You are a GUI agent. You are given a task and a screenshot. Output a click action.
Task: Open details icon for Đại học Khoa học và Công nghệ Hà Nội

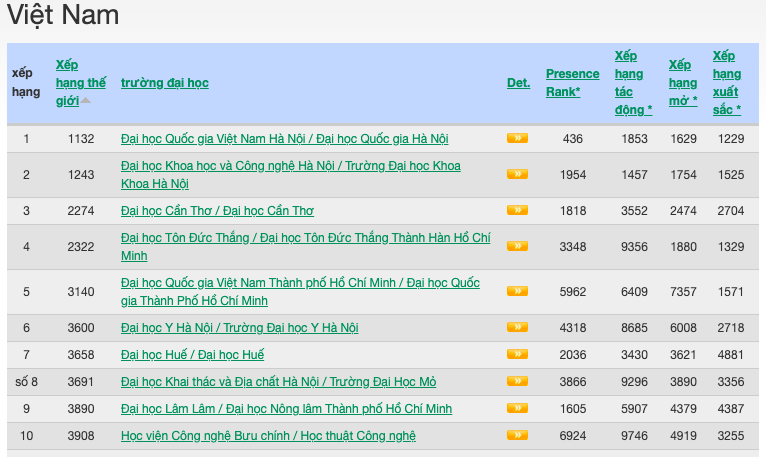[517, 174]
